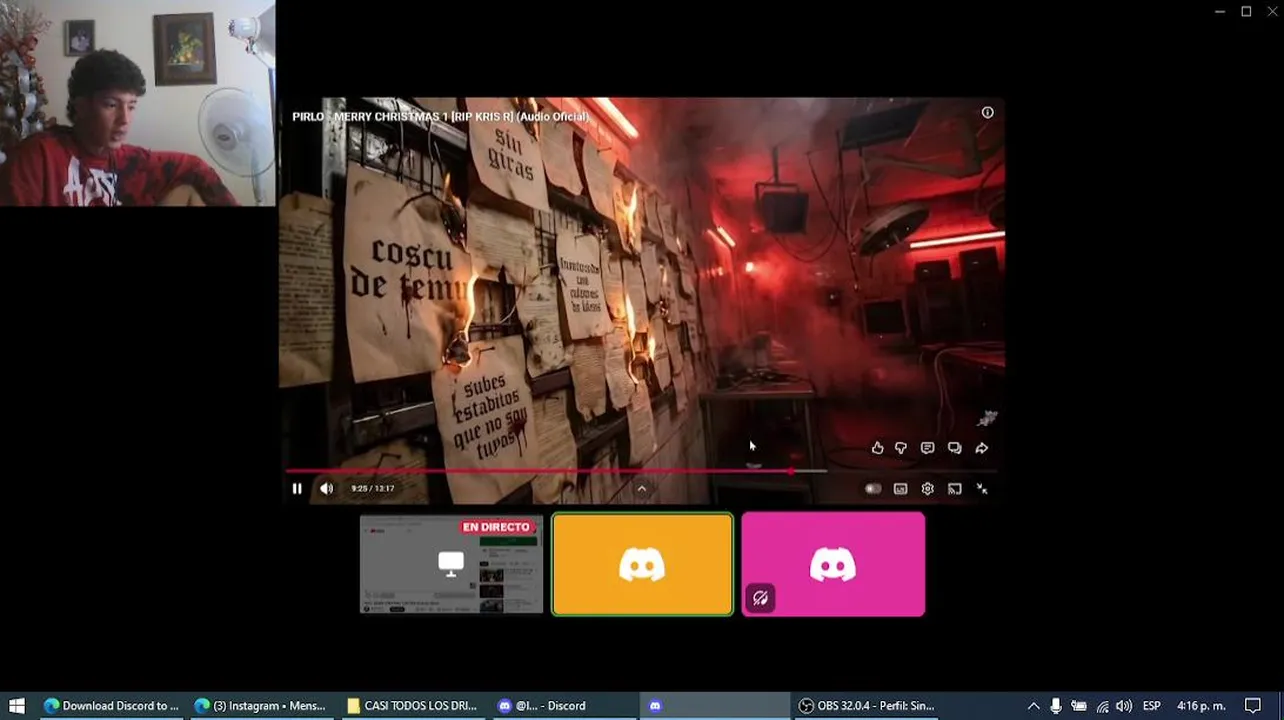
Task: Show hidden system tray icons chevron
Action: [1033, 706]
